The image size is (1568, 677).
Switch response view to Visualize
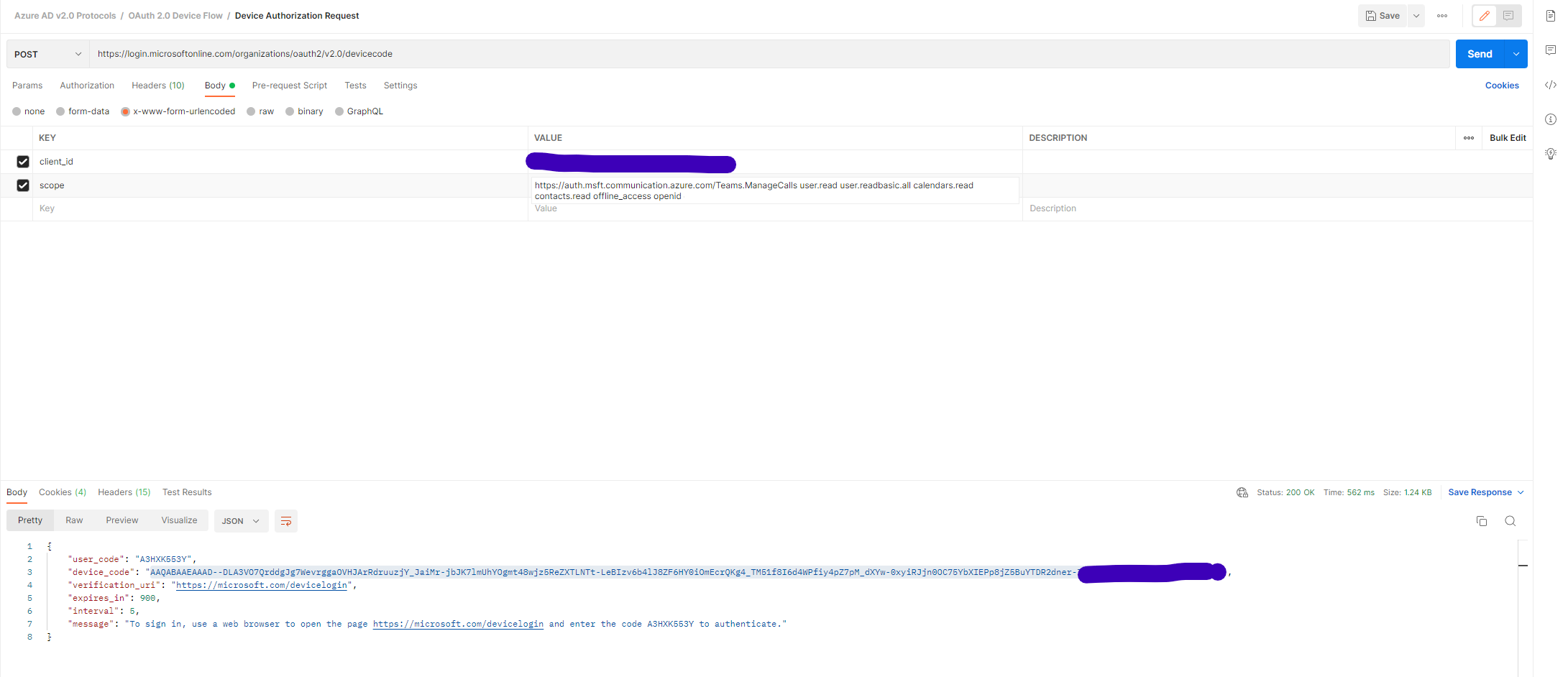point(179,520)
